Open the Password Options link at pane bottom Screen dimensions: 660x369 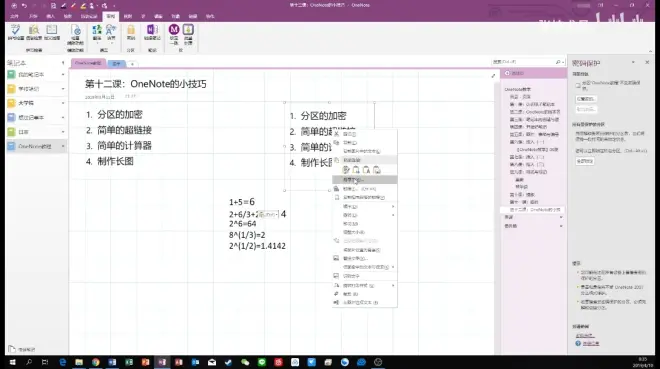[x=585, y=335]
